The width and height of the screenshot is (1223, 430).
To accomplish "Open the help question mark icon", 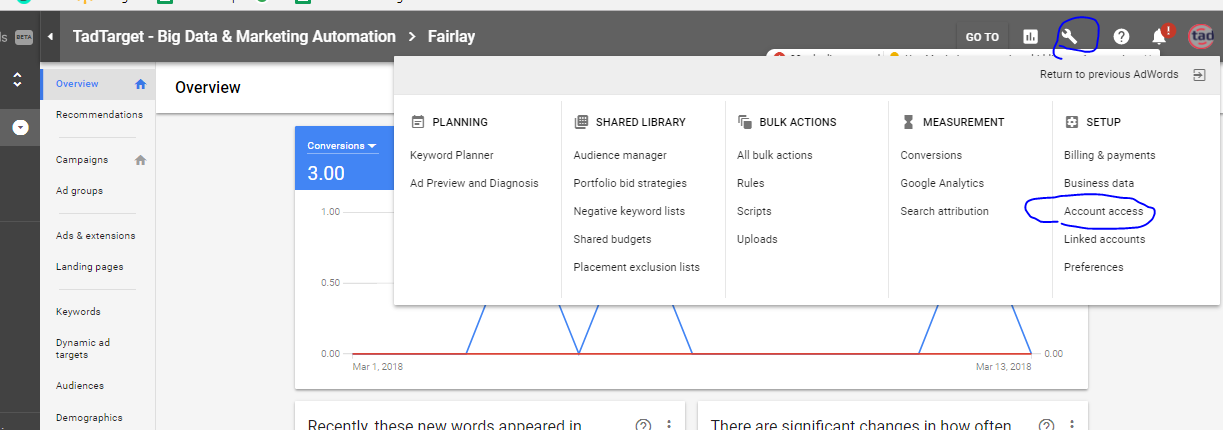I will (x=1121, y=37).
